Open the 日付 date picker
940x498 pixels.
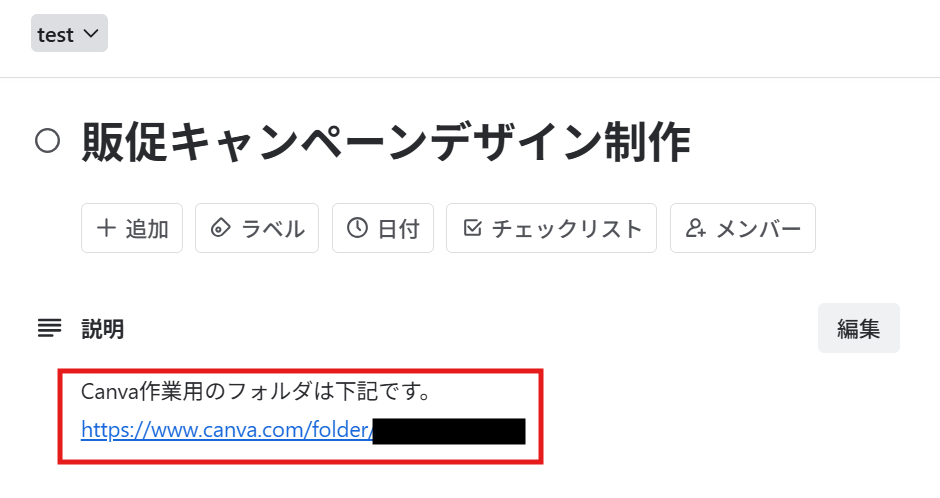(x=383, y=228)
